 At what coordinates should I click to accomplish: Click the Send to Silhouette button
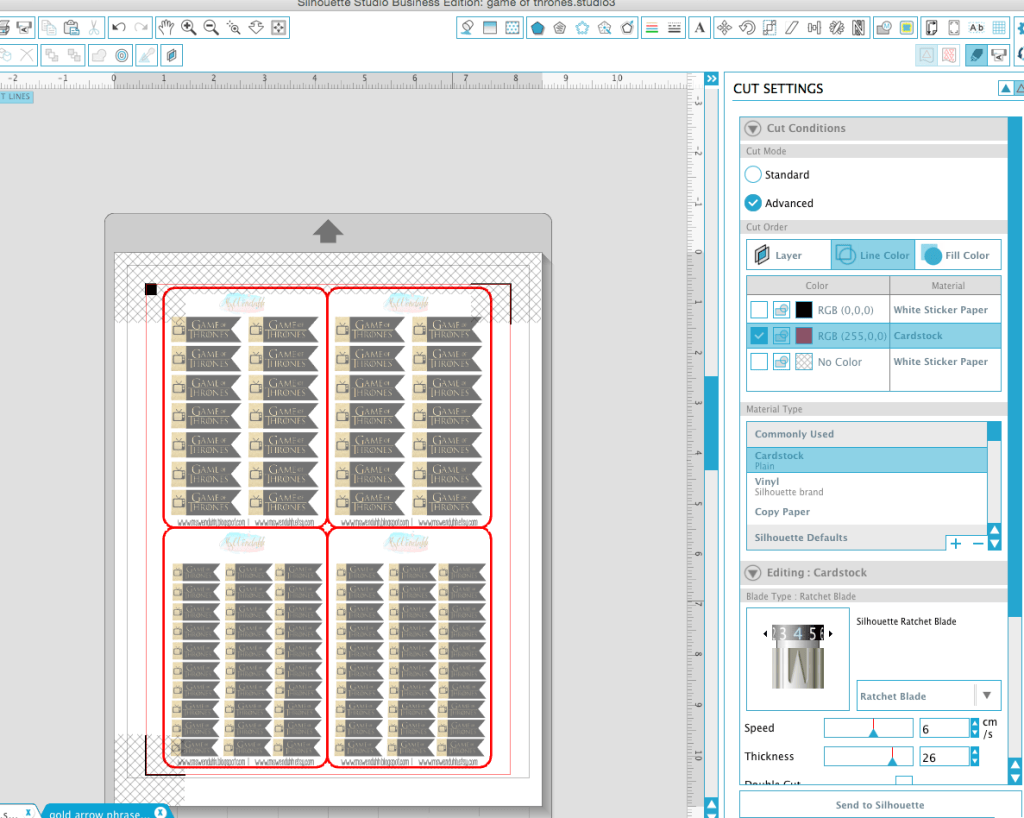point(880,805)
